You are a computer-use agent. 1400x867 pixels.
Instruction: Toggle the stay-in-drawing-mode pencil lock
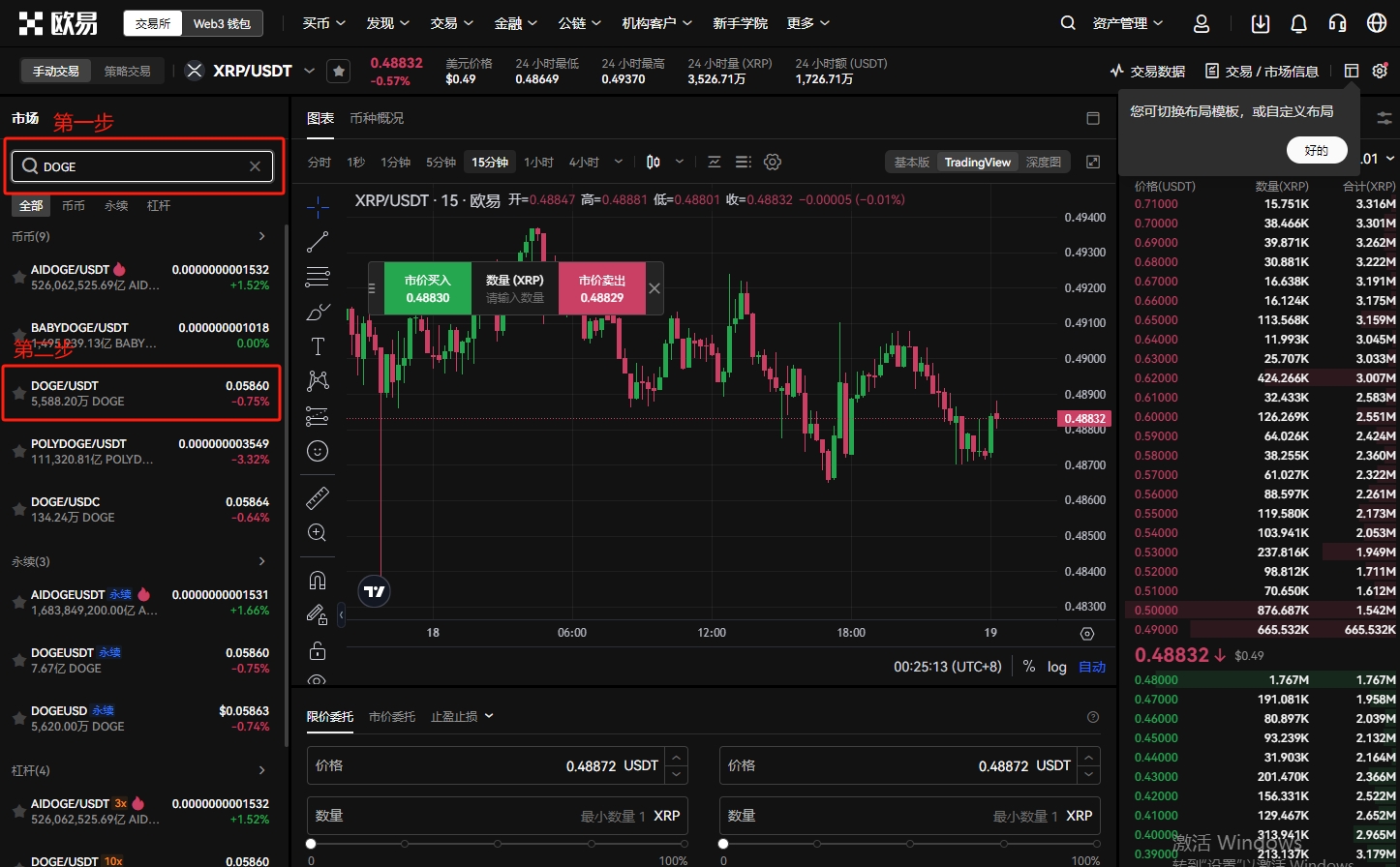click(x=318, y=615)
